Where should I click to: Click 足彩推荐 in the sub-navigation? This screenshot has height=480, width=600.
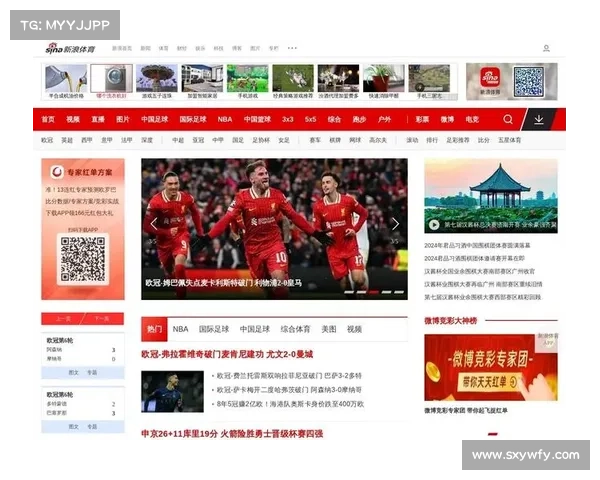(458, 140)
